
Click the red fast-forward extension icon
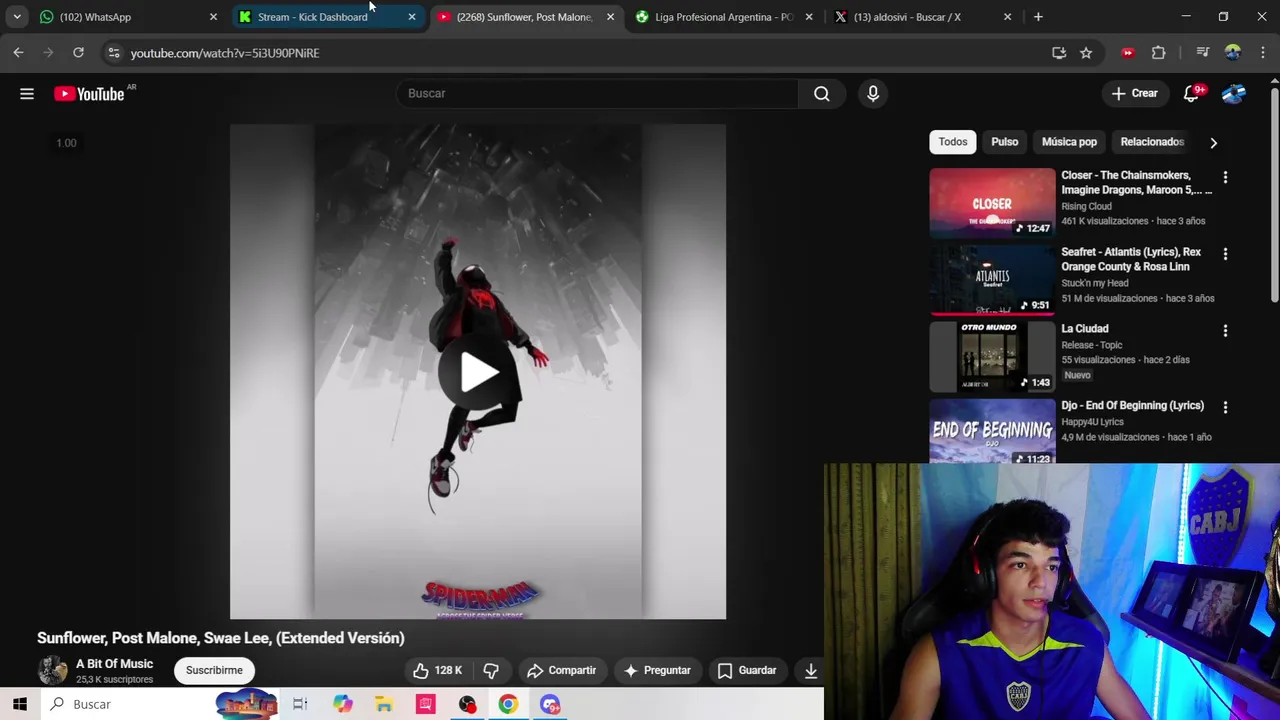[x=1128, y=53]
